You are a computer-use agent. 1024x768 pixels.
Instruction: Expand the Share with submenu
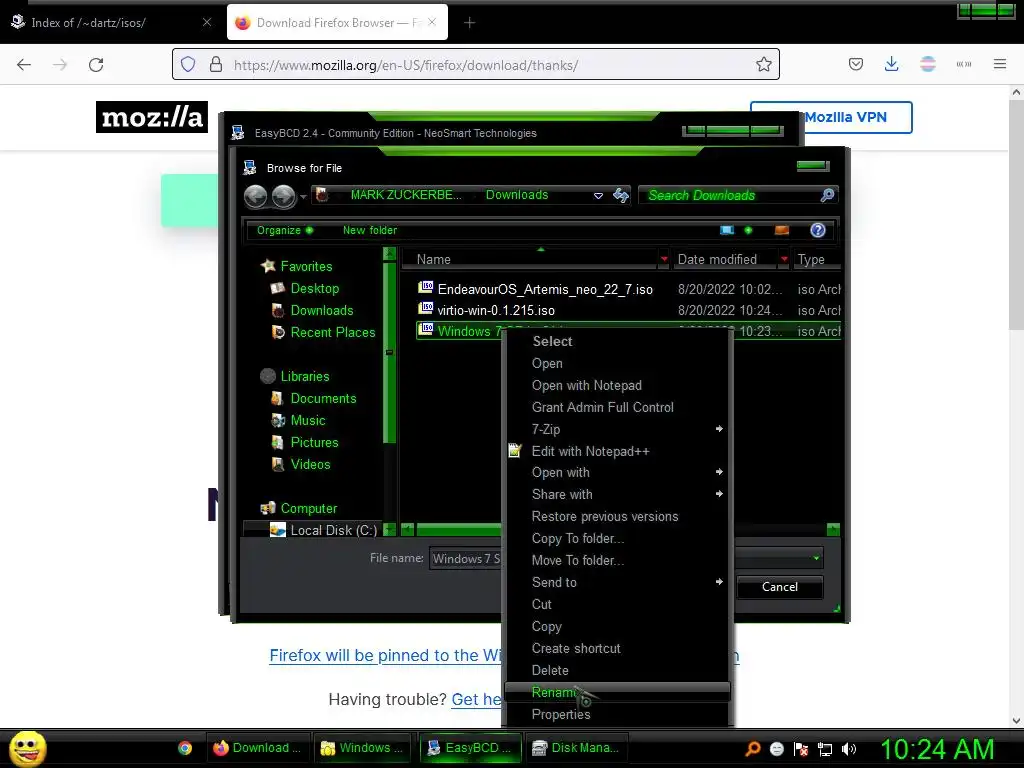(616, 495)
